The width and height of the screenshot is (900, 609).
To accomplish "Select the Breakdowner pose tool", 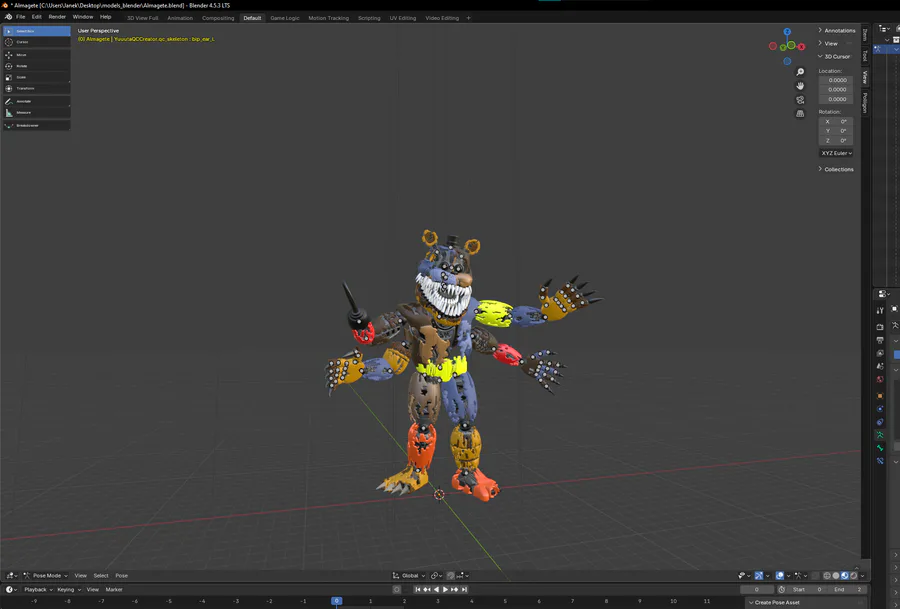I will pyautogui.click(x=37, y=125).
